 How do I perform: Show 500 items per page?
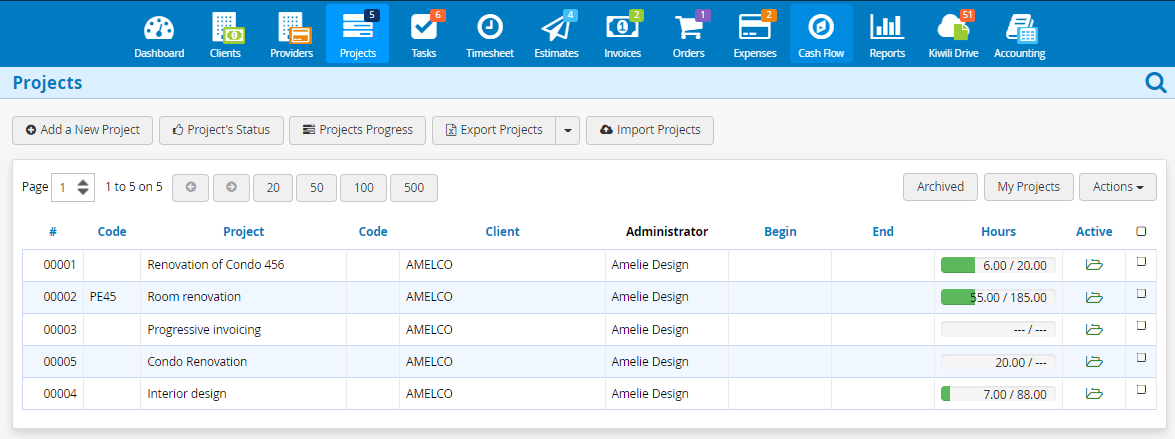tap(414, 188)
